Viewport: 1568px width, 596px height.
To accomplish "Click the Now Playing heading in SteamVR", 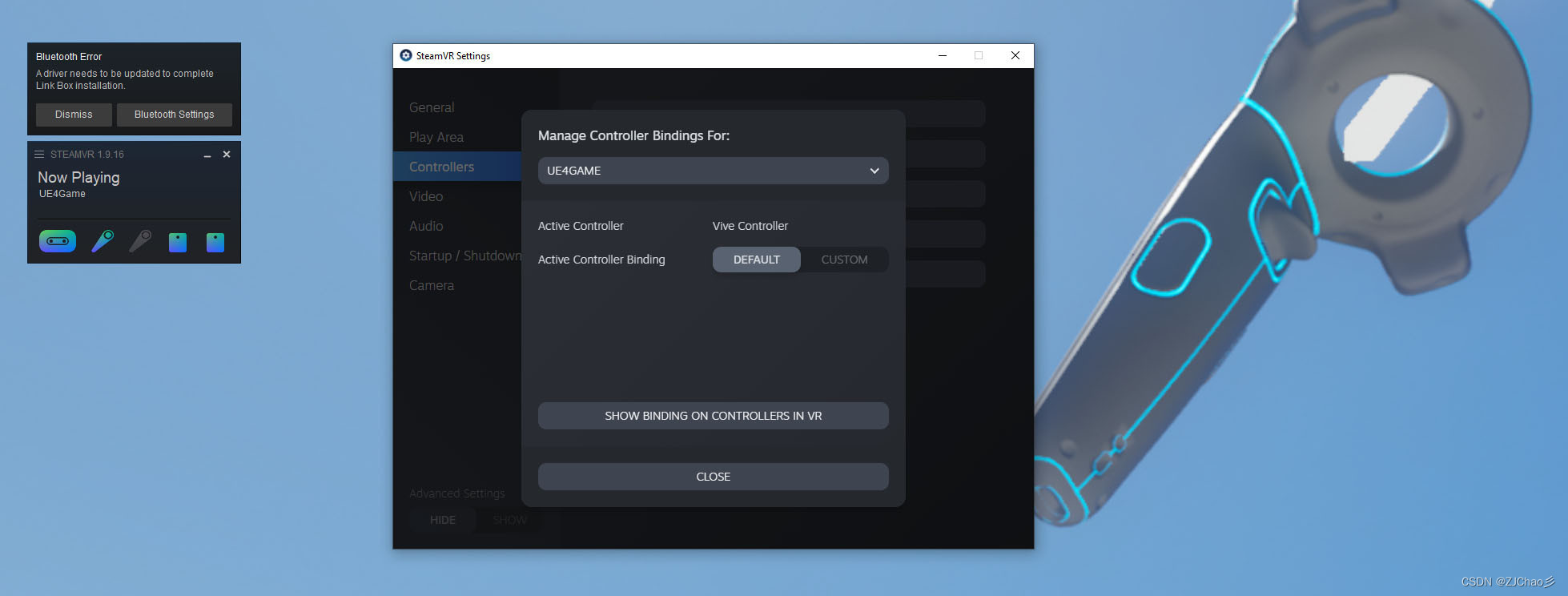I will pyautogui.click(x=78, y=178).
